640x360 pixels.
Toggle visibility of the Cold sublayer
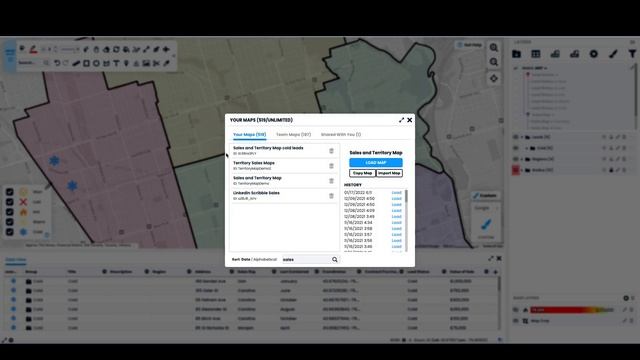tap(516, 148)
